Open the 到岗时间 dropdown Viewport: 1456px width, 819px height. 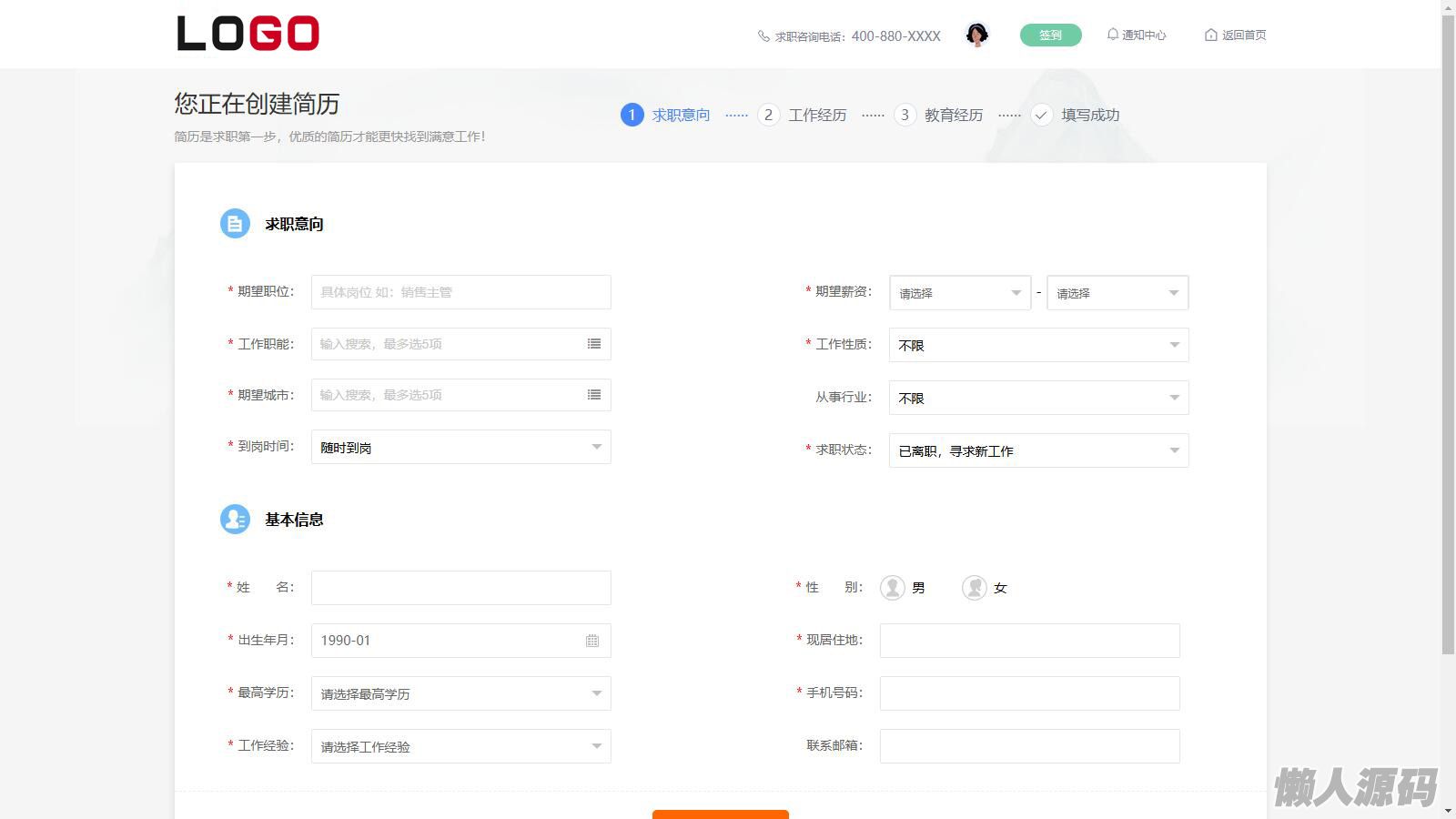pos(460,447)
